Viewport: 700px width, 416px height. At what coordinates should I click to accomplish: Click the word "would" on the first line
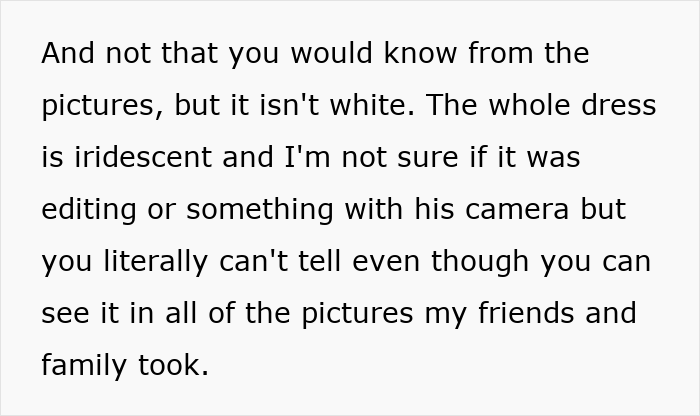point(332,53)
